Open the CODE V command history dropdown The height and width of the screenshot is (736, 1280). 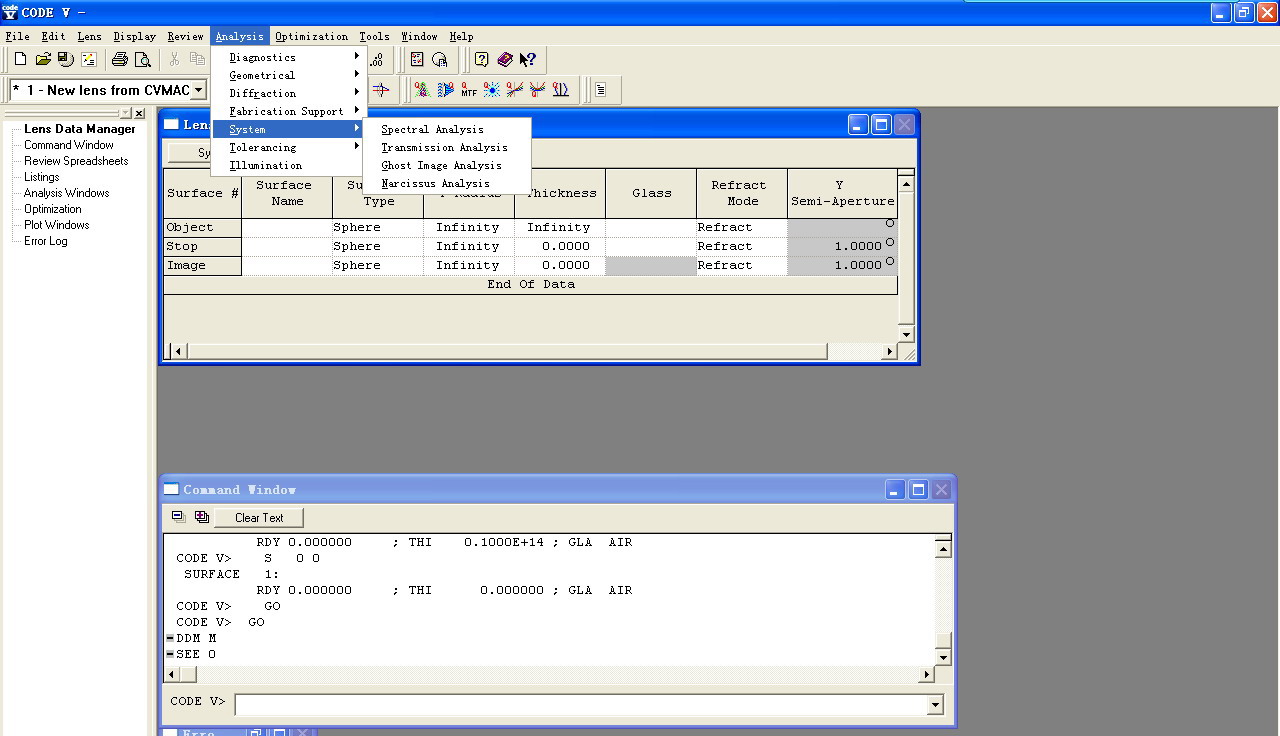tap(936, 705)
